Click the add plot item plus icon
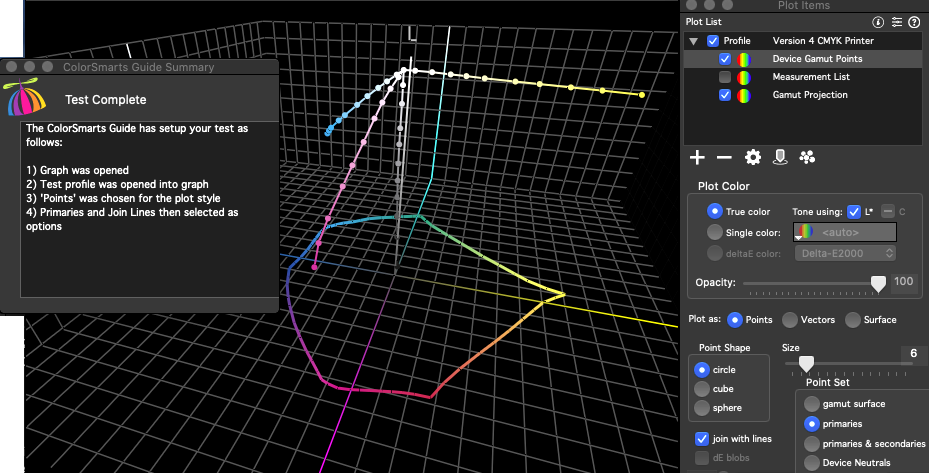This screenshot has width=929, height=473. click(x=698, y=158)
